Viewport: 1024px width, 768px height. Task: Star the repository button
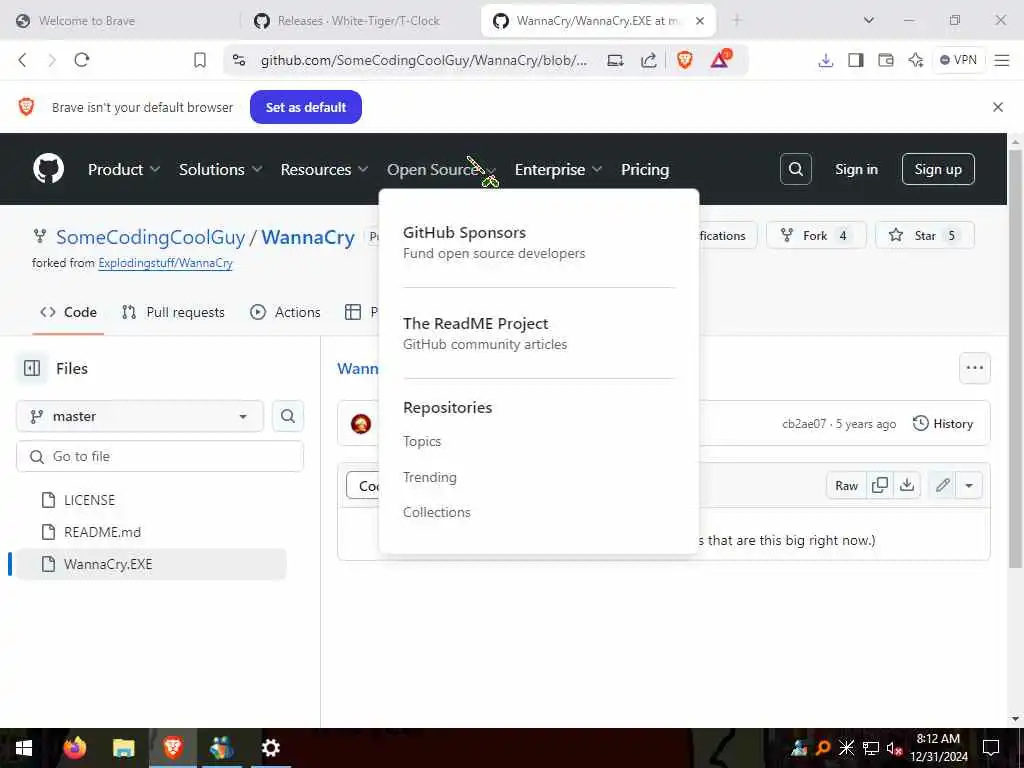[x=924, y=236]
